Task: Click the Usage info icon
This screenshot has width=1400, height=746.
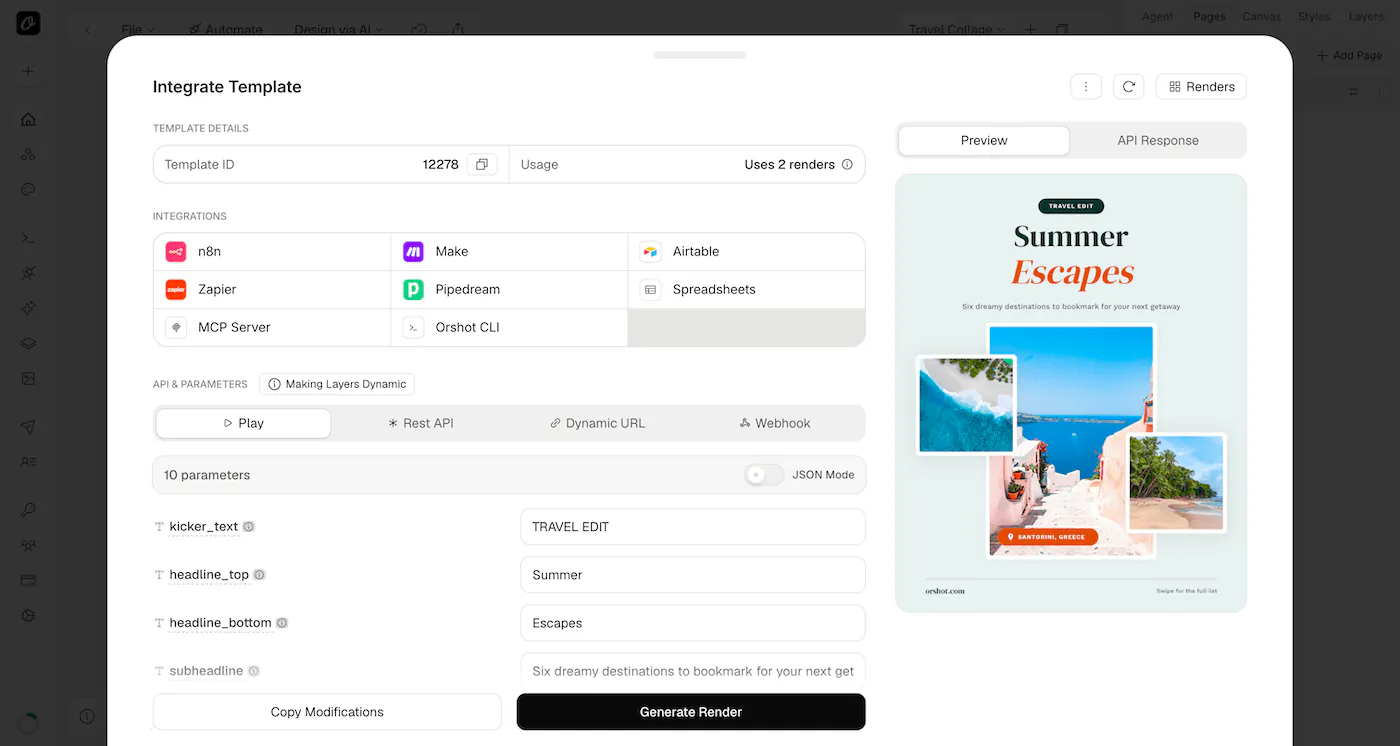Action: click(847, 164)
